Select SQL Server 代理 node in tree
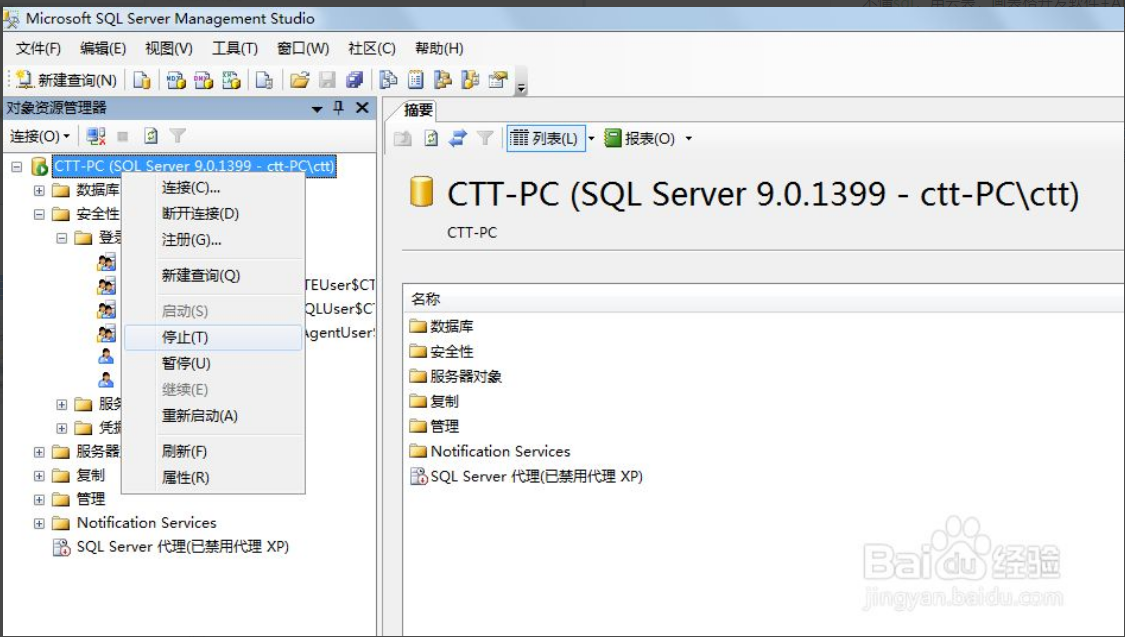The width and height of the screenshot is (1125, 637). coord(182,547)
